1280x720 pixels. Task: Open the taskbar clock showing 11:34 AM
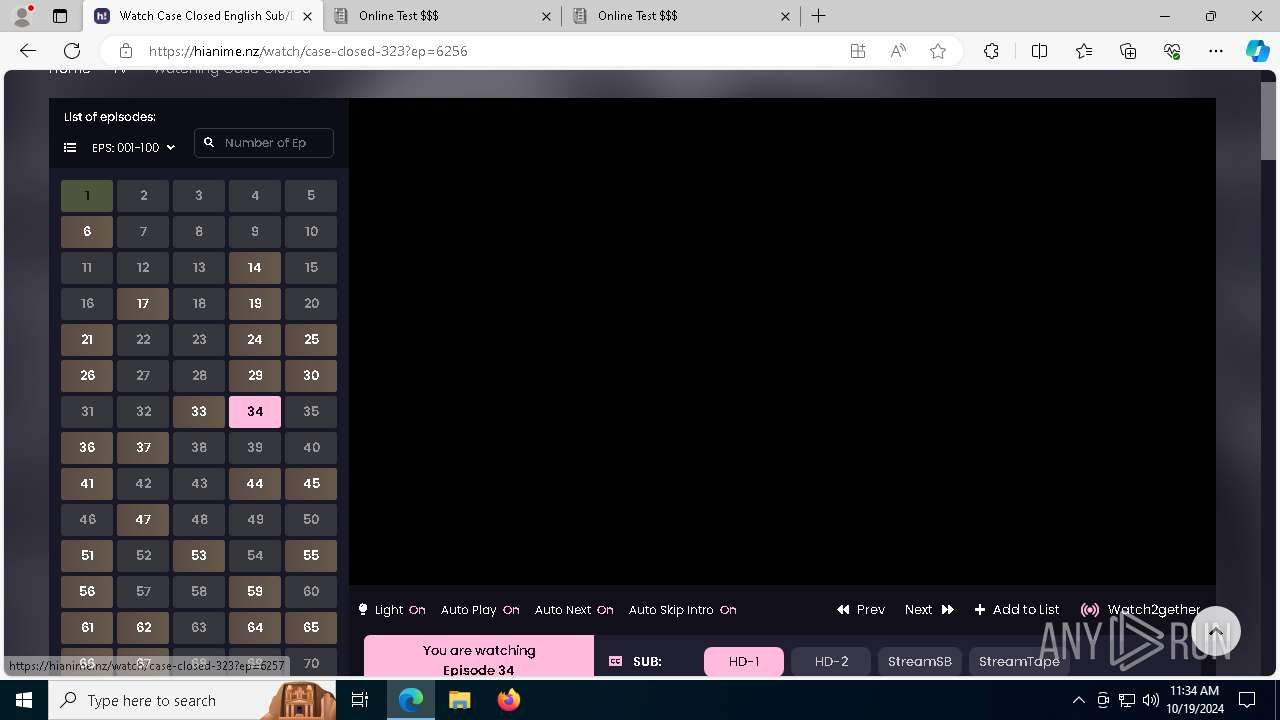point(1194,700)
